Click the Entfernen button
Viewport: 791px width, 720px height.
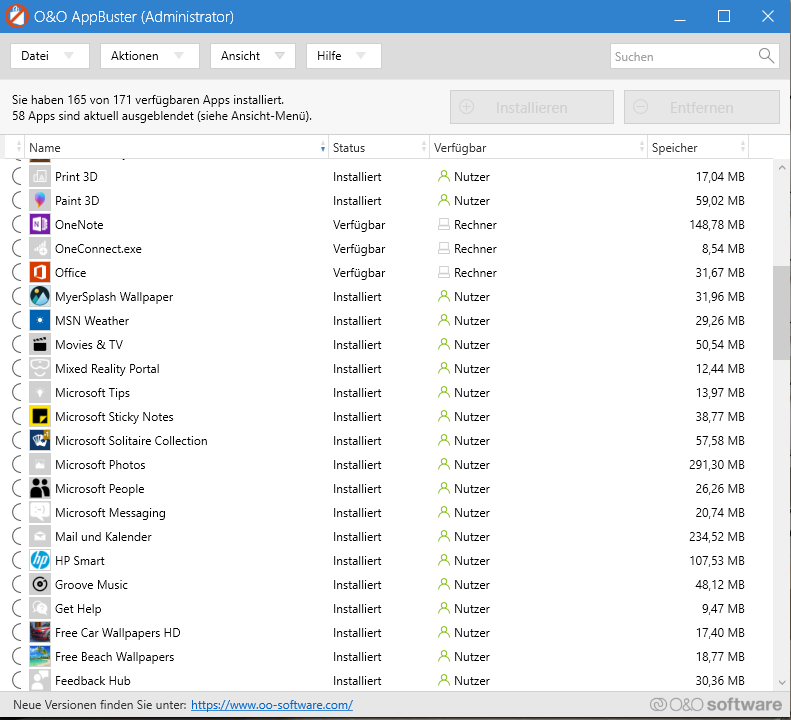(702, 107)
